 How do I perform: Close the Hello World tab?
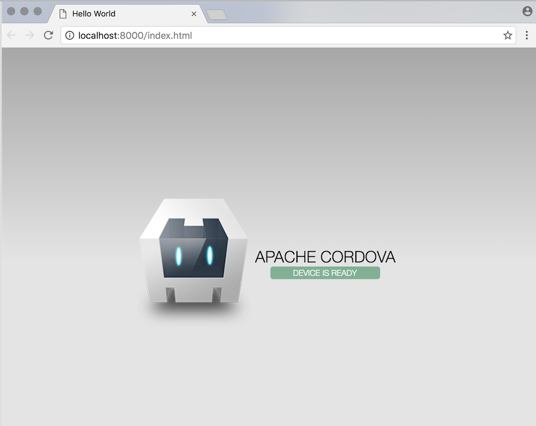coord(194,14)
